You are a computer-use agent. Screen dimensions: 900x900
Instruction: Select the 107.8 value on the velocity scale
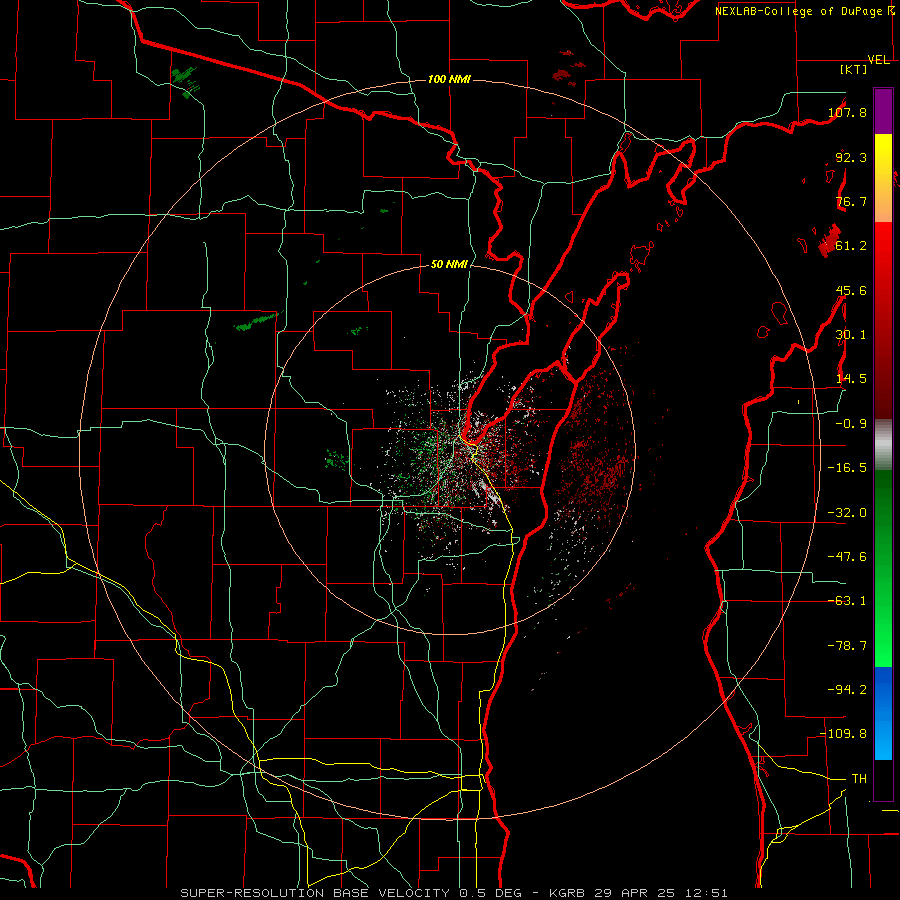(x=847, y=112)
